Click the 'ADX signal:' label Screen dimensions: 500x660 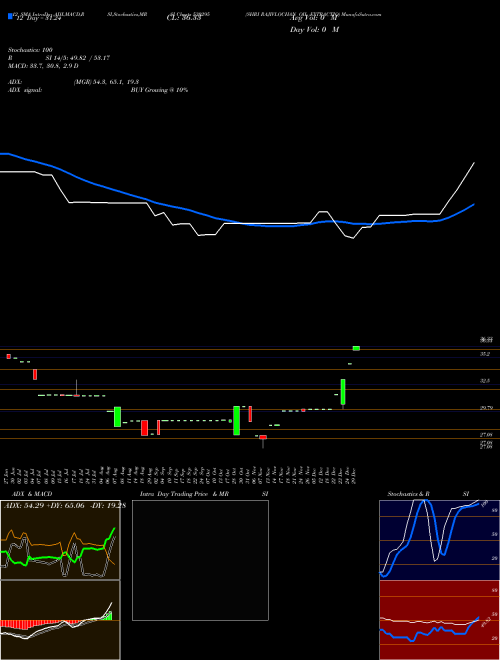[x=25, y=90]
